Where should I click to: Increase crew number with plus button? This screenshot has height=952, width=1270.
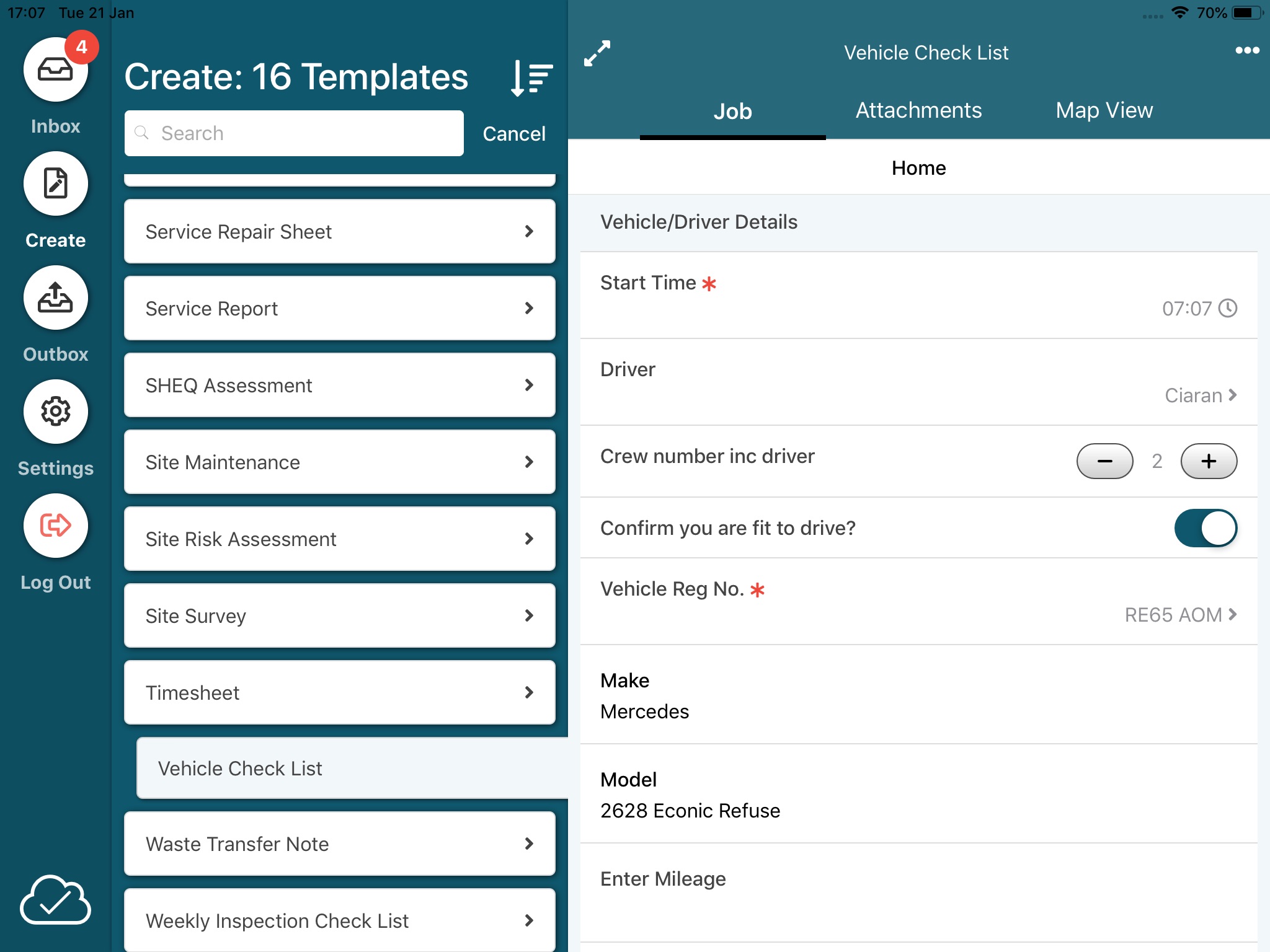pos(1208,461)
